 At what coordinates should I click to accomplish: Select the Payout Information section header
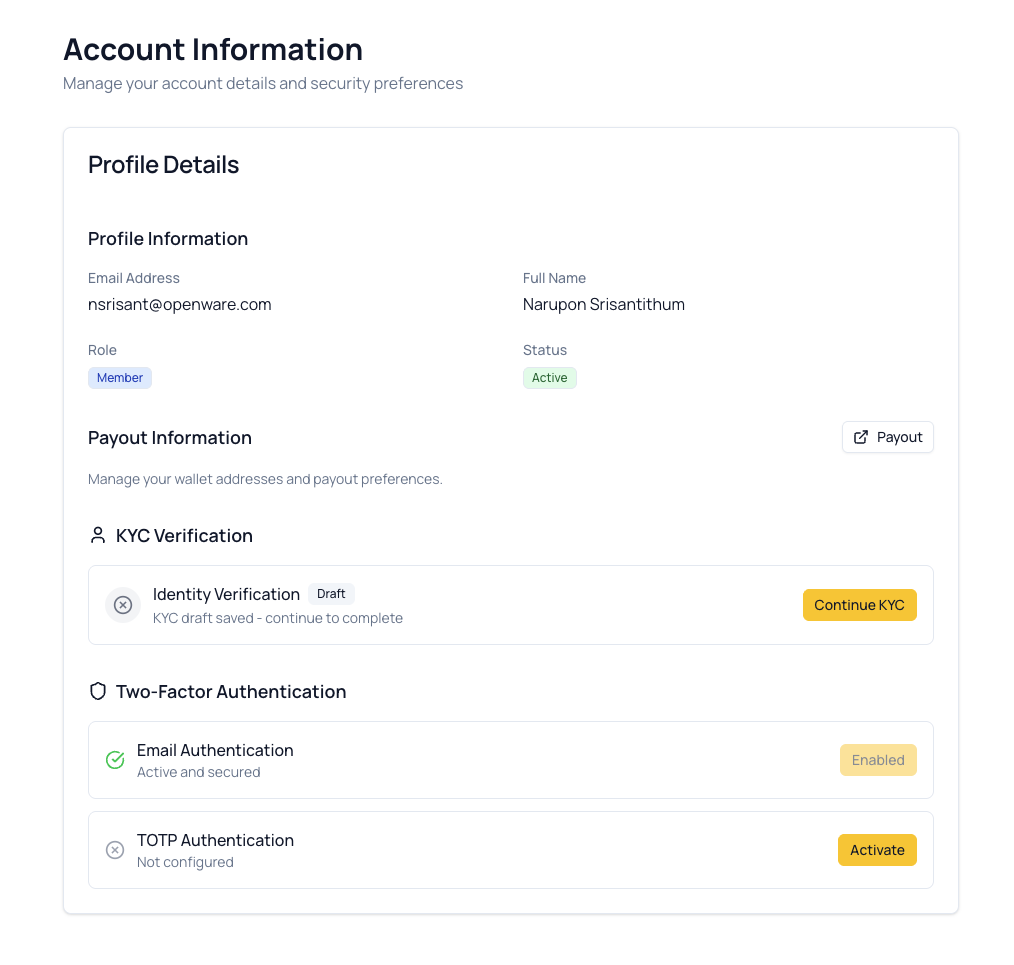coord(170,438)
